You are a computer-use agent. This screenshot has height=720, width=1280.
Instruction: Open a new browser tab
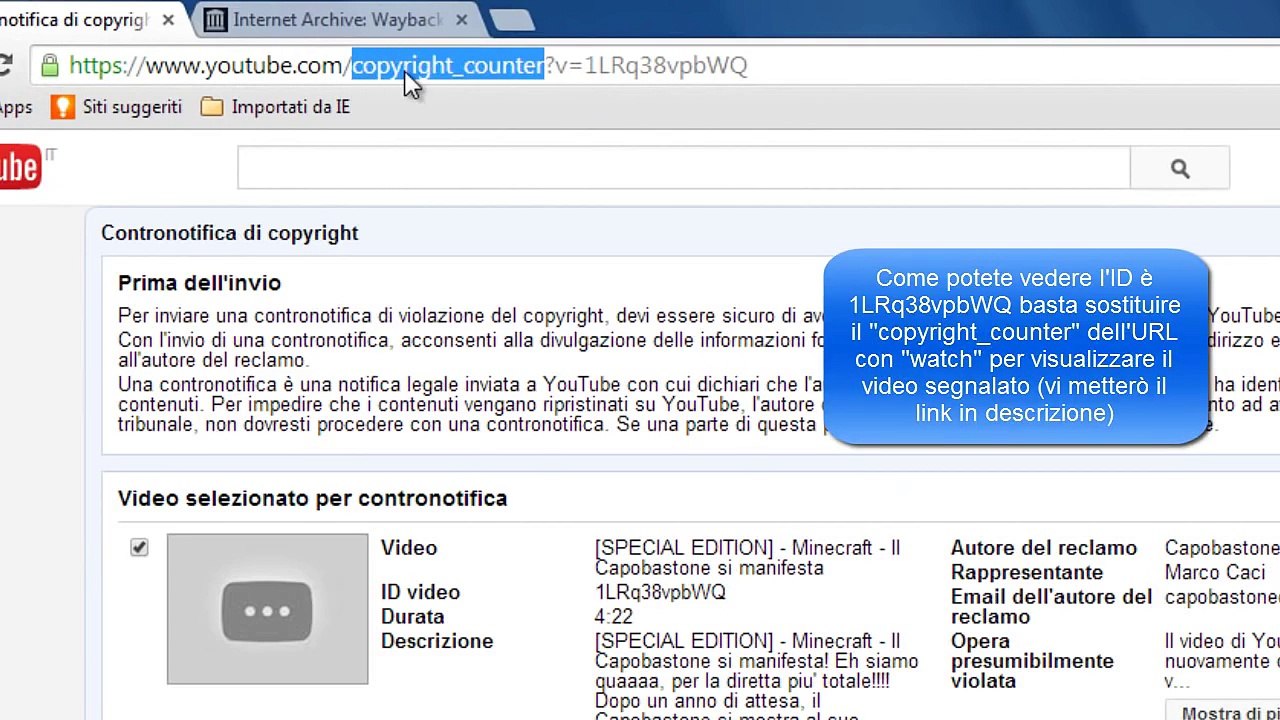click(x=512, y=20)
